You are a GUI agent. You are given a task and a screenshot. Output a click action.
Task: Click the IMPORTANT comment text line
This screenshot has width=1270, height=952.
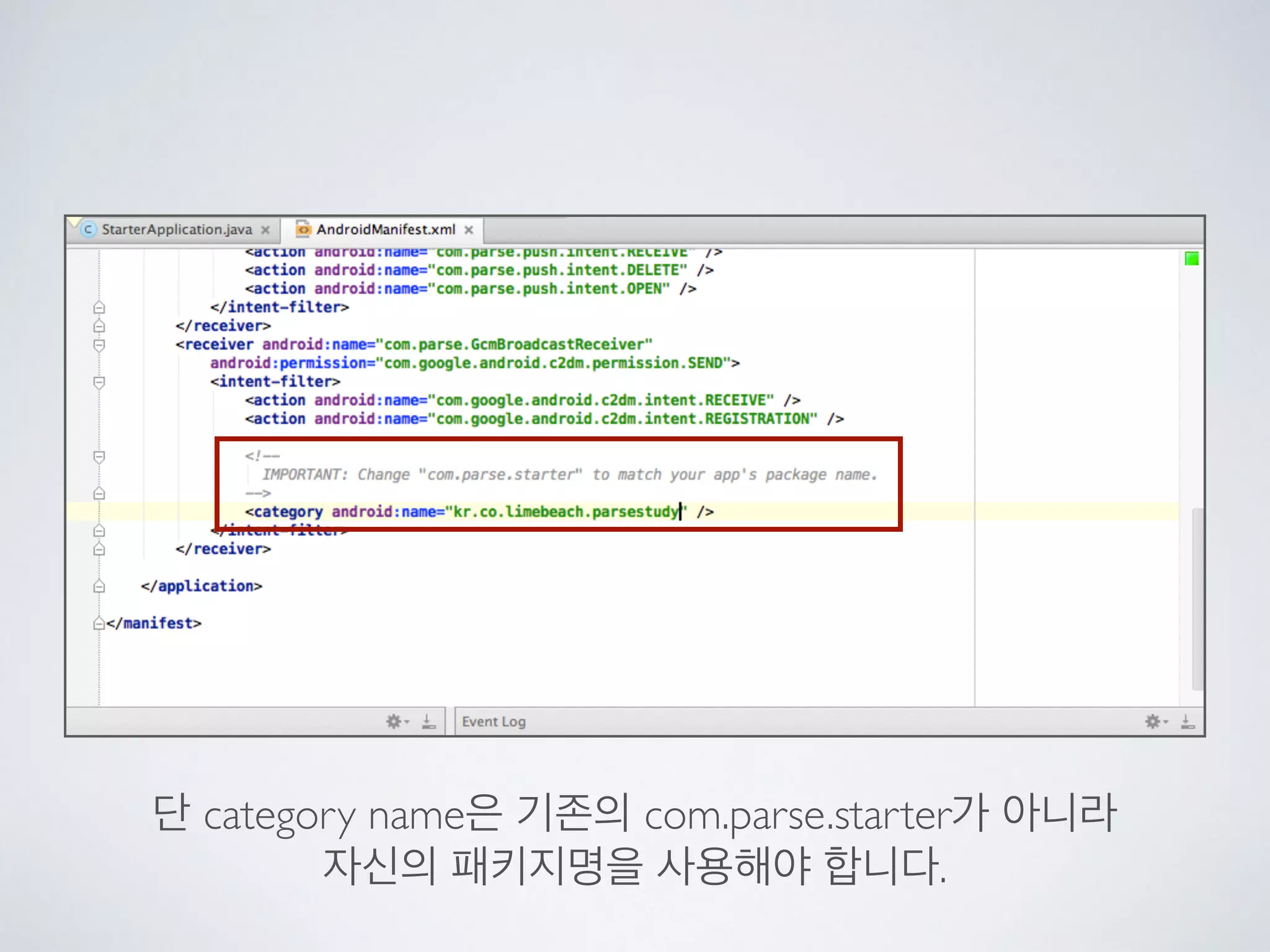click(x=569, y=475)
